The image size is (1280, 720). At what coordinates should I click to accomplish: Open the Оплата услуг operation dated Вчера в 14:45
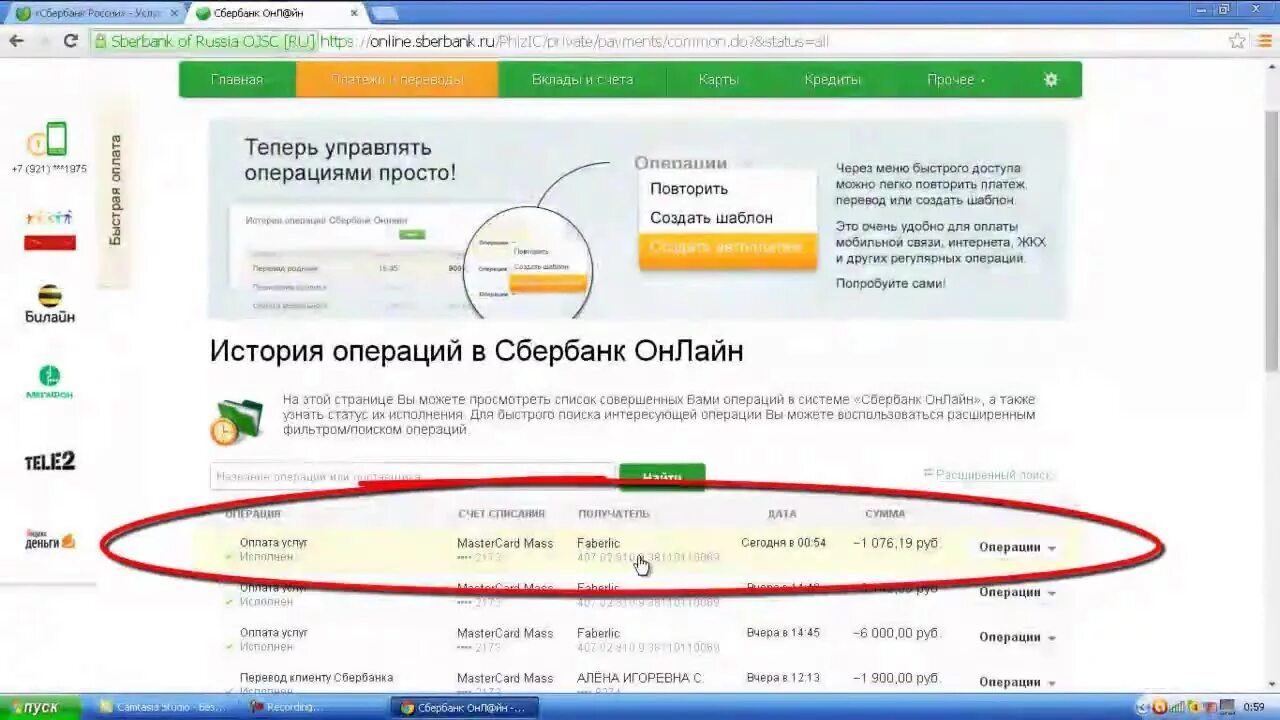pyautogui.click(x=273, y=633)
